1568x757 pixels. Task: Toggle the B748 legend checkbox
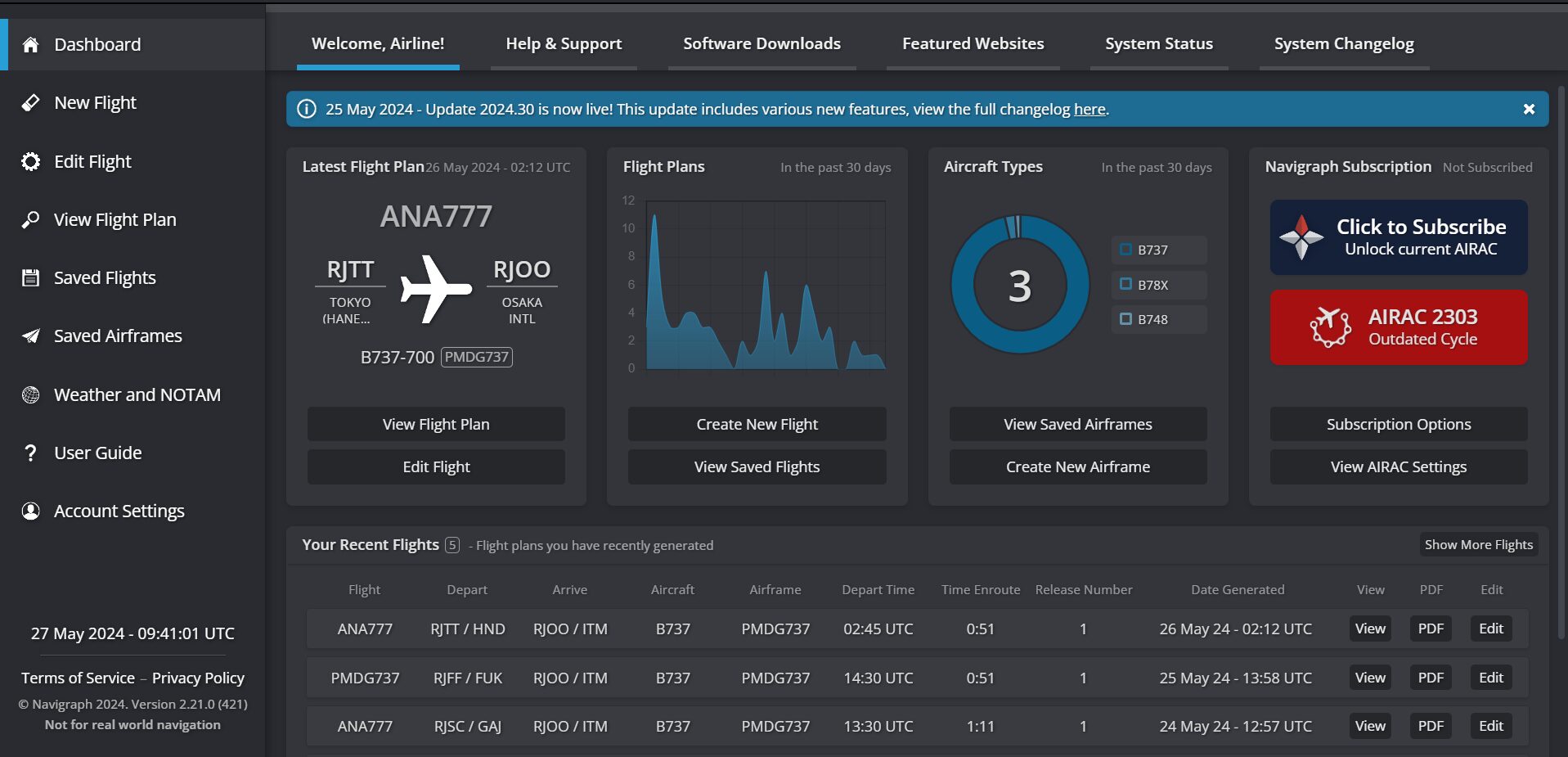point(1126,319)
